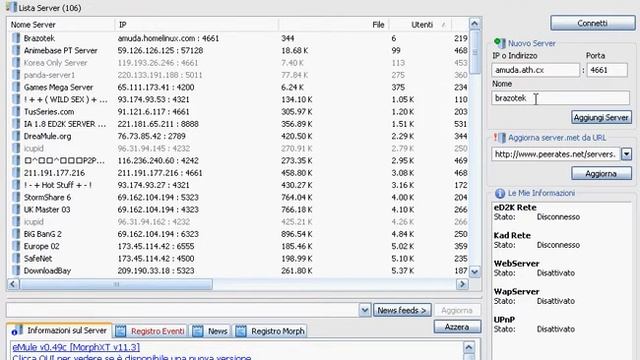Click the Porta input field
This screenshot has height=360, width=640.
click(x=607, y=70)
